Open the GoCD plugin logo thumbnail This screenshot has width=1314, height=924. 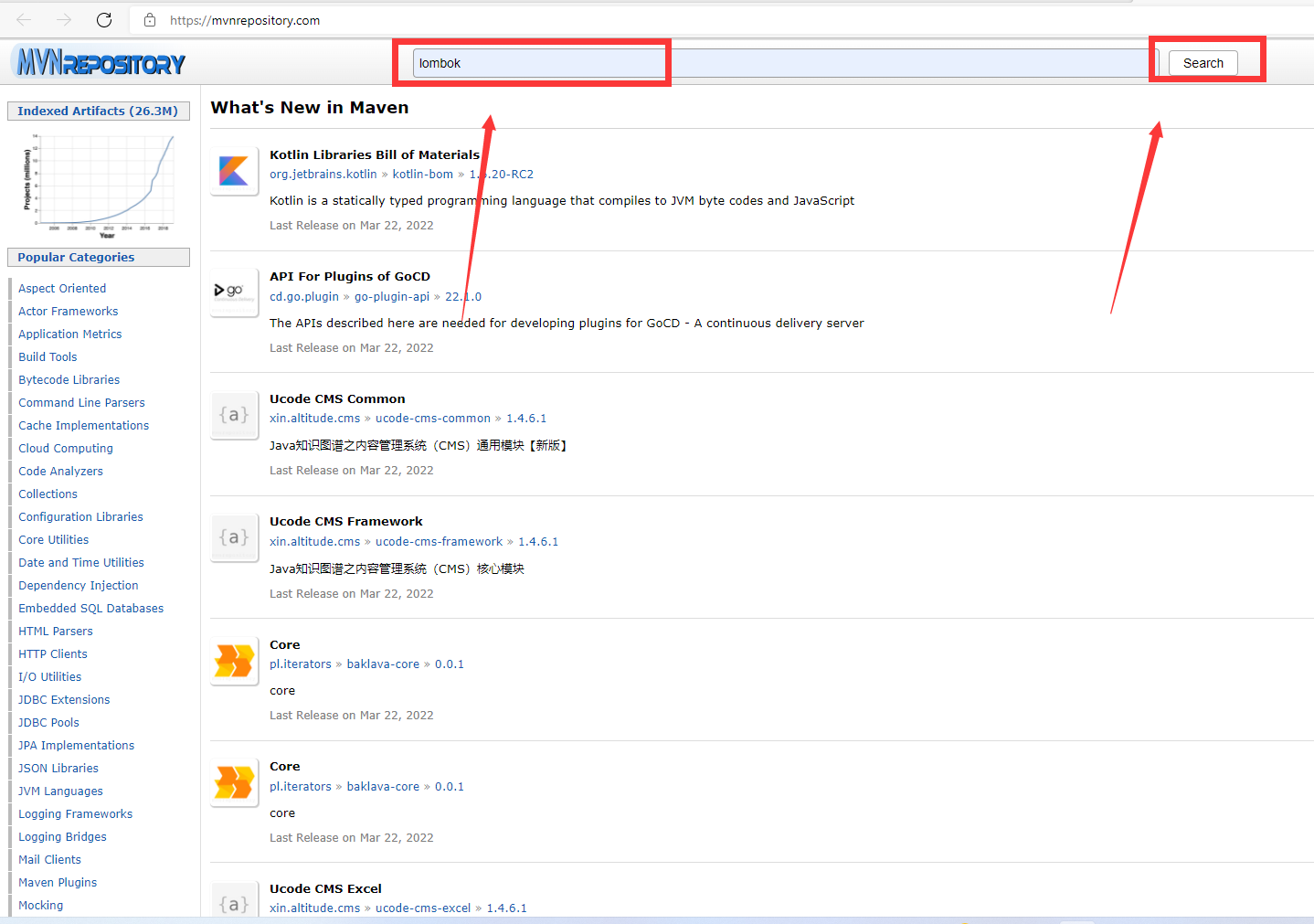234,292
